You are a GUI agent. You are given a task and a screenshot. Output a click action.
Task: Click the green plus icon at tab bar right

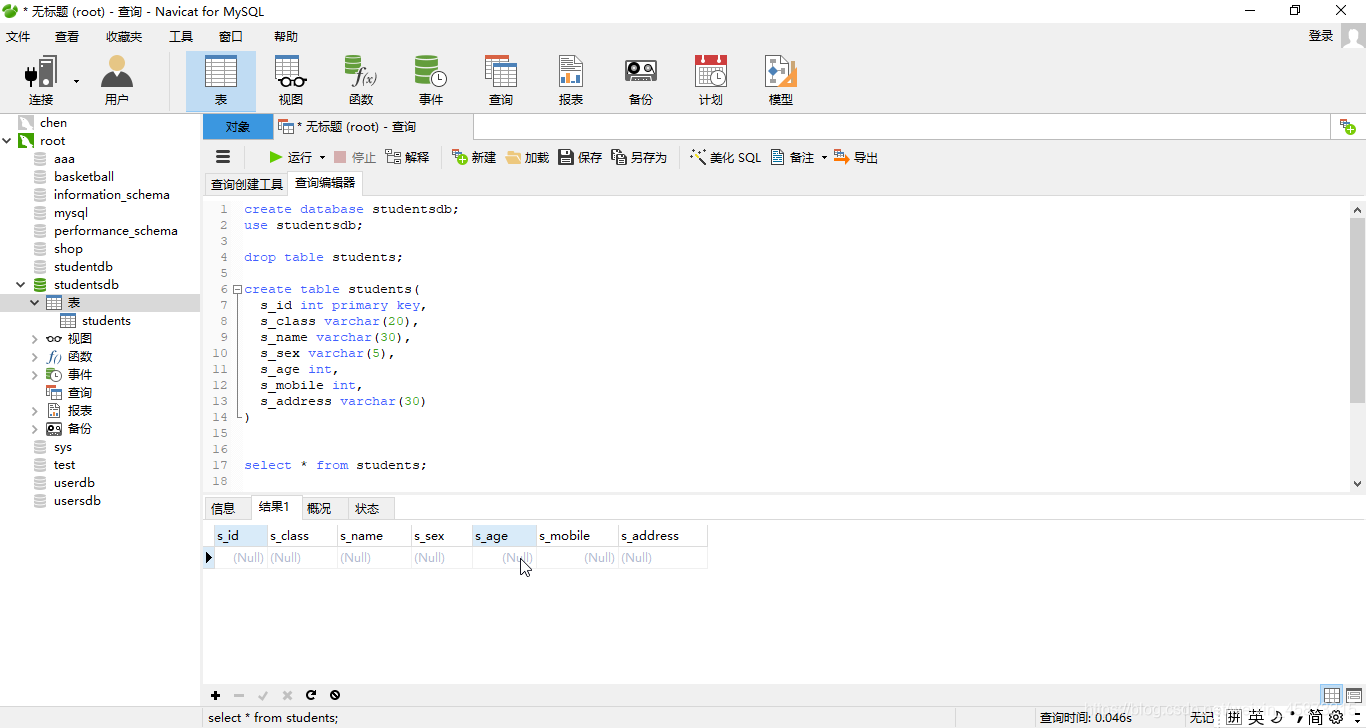pyautogui.click(x=1347, y=127)
